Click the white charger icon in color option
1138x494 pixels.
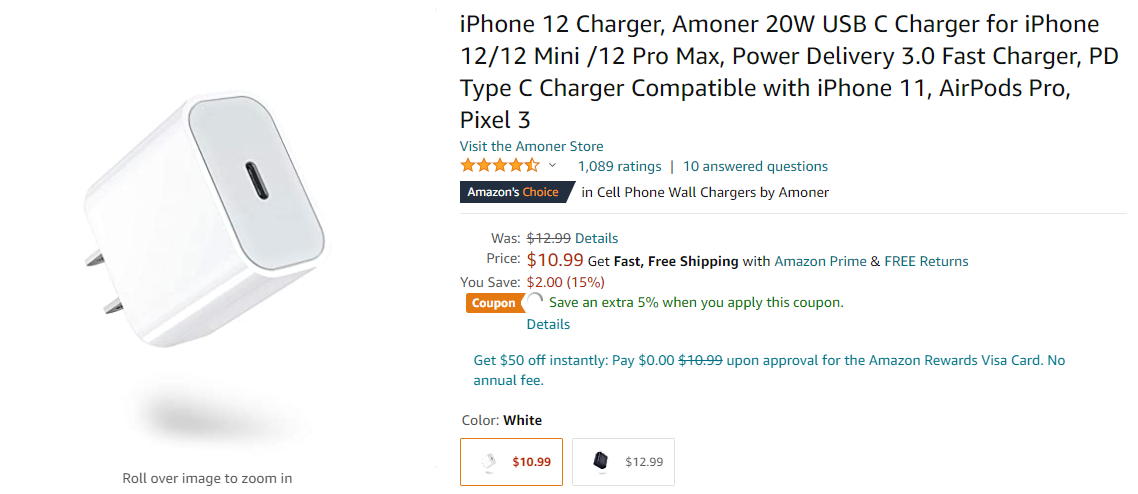(488, 462)
